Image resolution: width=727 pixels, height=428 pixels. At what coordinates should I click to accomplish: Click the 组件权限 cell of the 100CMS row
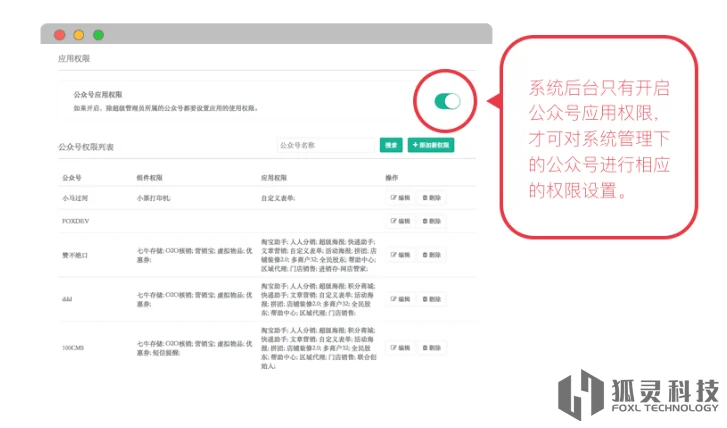(x=194, y=348)
